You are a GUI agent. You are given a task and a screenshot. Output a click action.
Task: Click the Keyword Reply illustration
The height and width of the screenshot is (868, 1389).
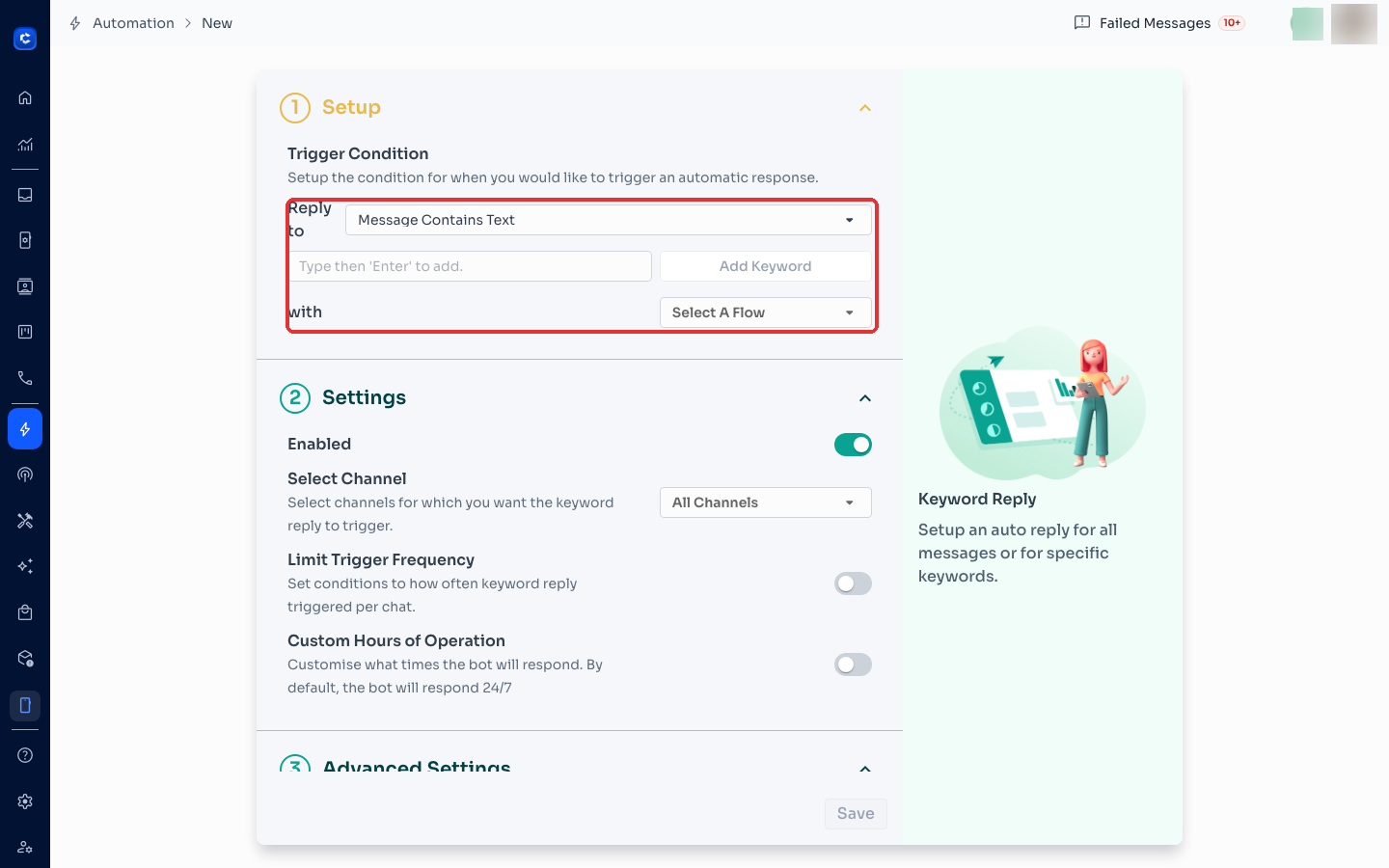click(x=1043, y=403)
